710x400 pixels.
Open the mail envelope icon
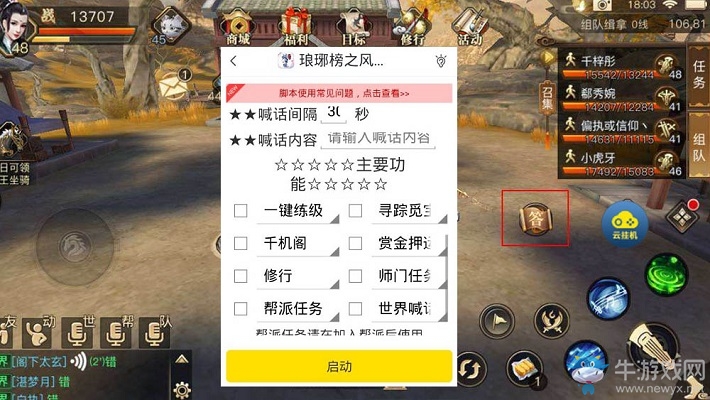pyautogui.click(x=173, y=86)
